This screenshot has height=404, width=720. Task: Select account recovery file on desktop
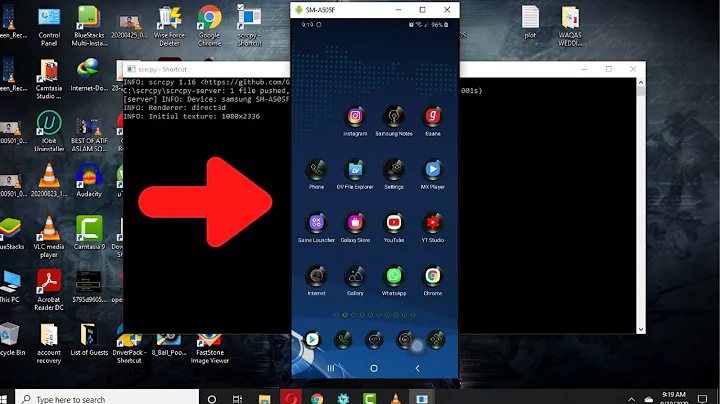tap(49, 343)
